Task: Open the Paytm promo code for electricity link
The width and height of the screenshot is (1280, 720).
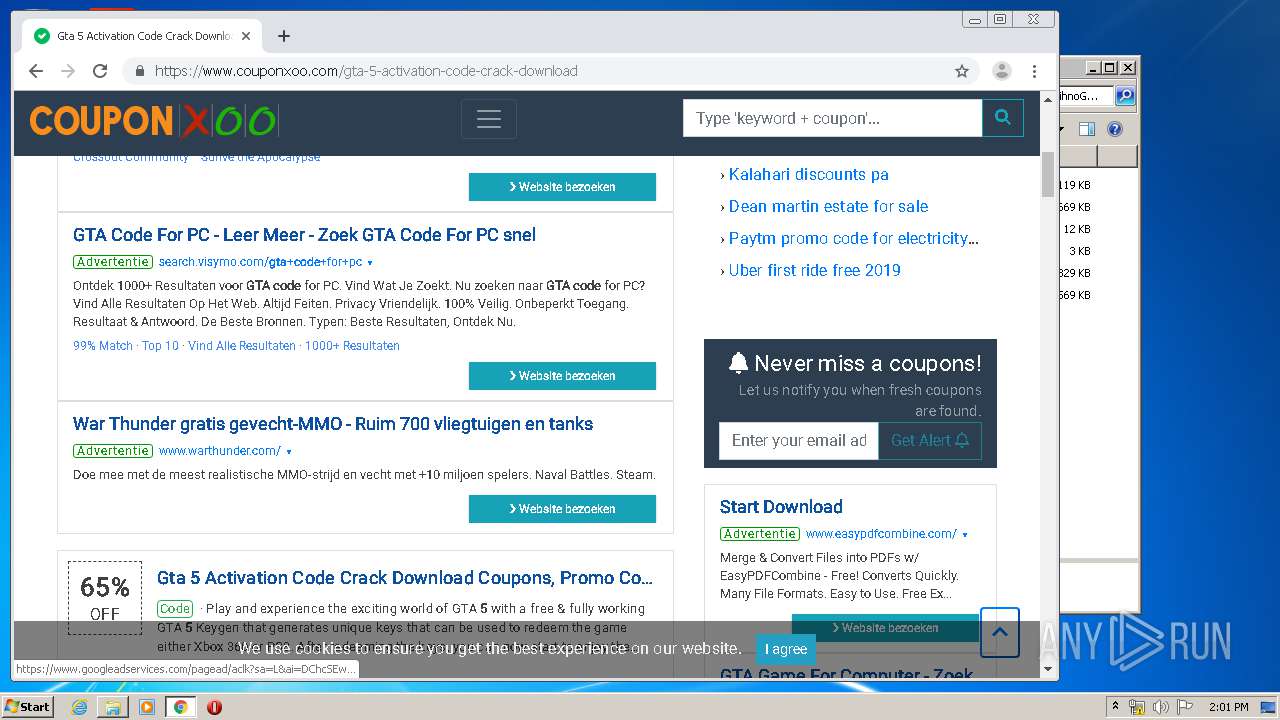Action: click(x=853, y=238)
